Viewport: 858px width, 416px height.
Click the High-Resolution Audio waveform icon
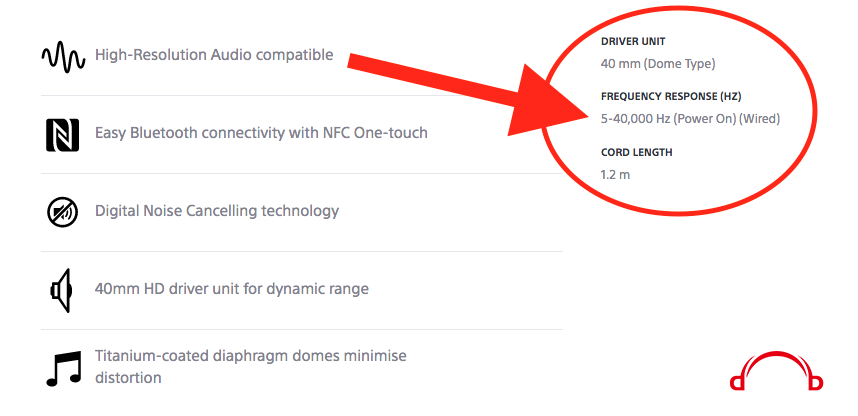63,57
